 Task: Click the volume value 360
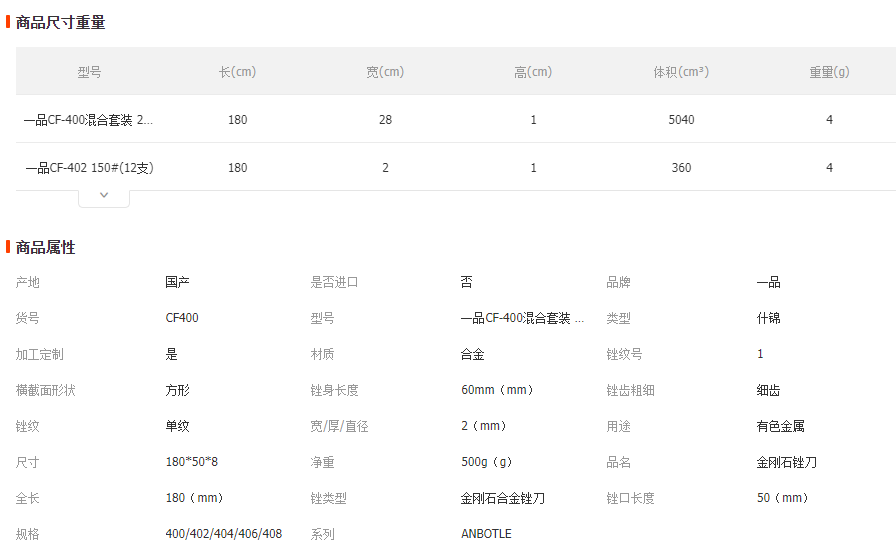[x=681, y=168]
